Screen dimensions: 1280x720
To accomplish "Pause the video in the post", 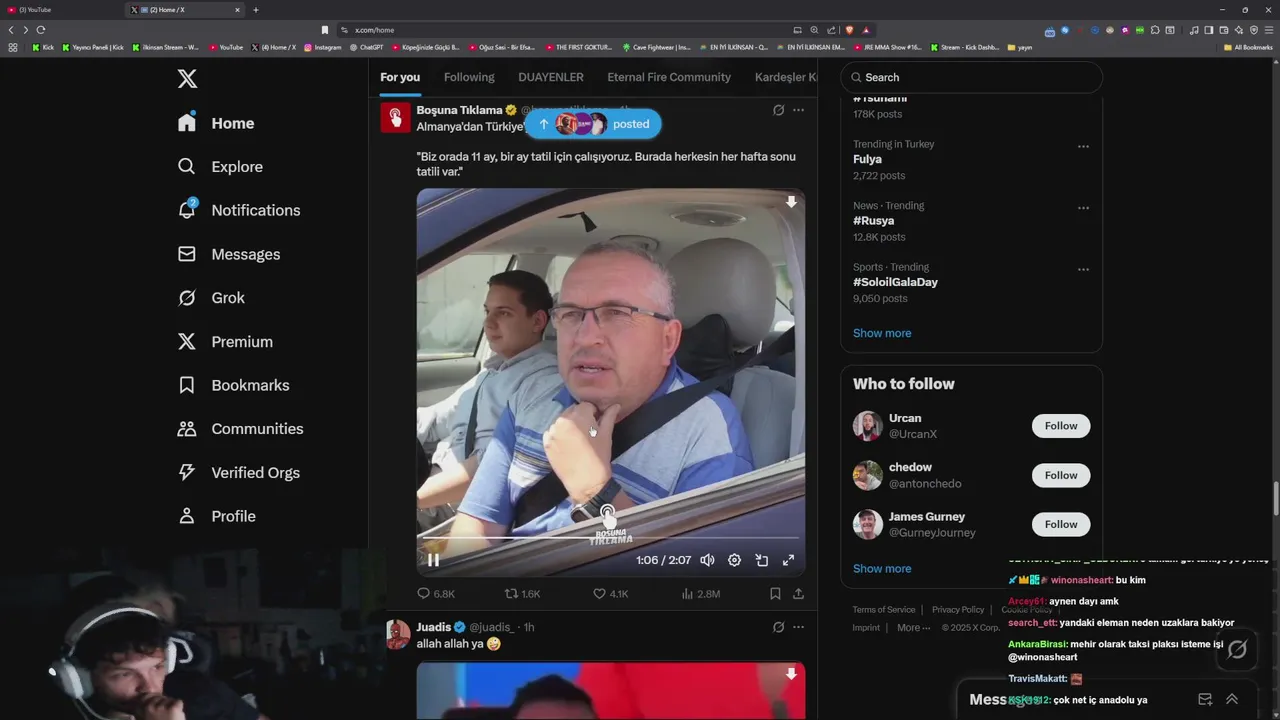I will pos(433,560).
